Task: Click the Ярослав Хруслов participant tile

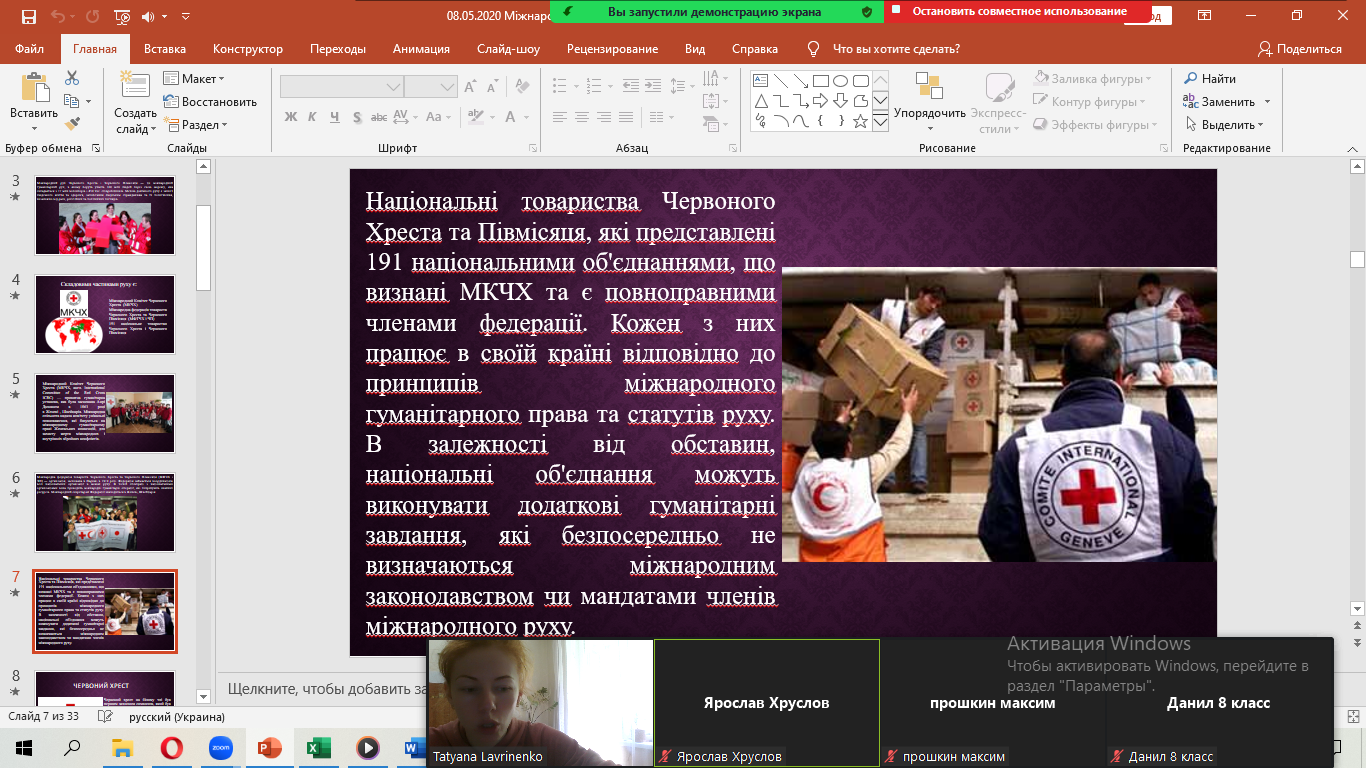Action: click(767, 703)
